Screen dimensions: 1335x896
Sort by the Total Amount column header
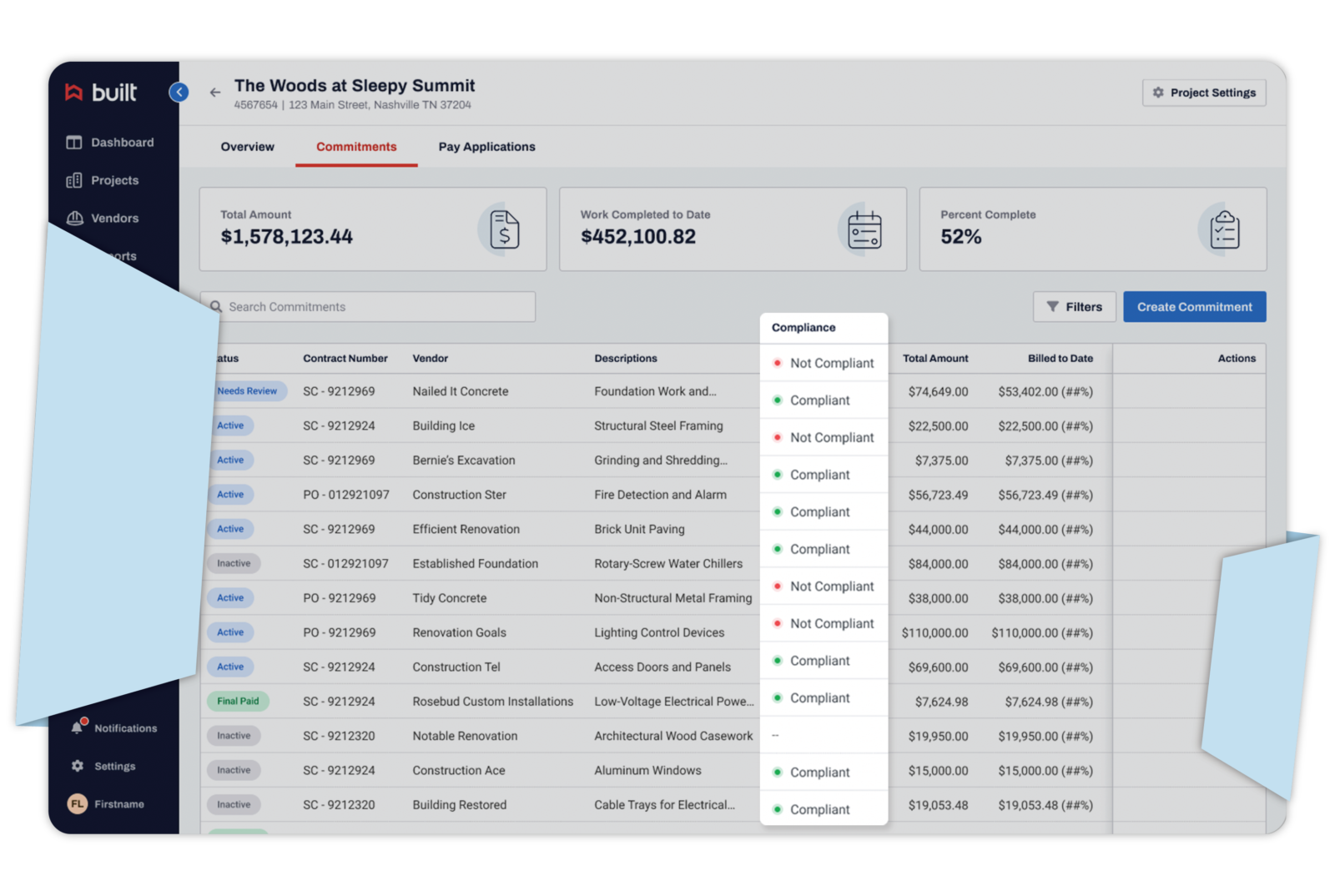(x=934, y=359)
